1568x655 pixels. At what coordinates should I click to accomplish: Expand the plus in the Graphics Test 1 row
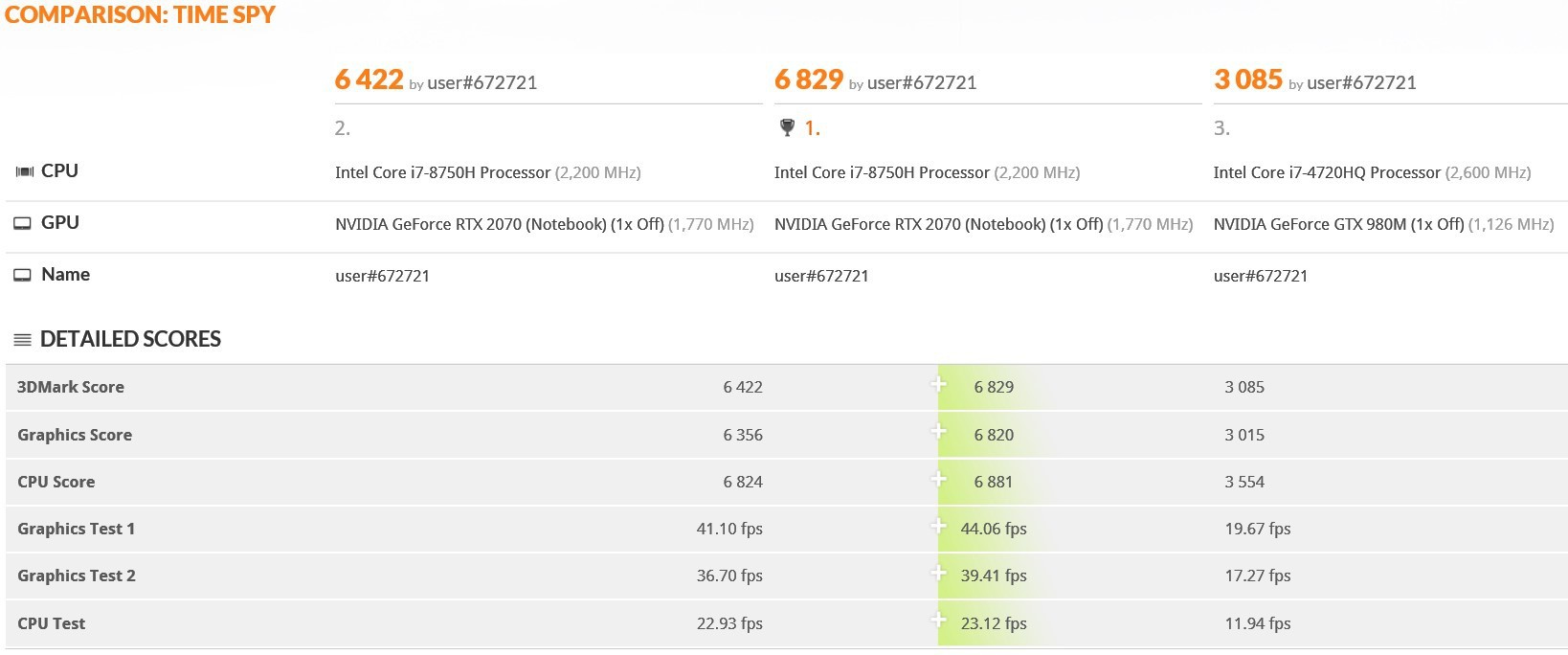(939, 527)
